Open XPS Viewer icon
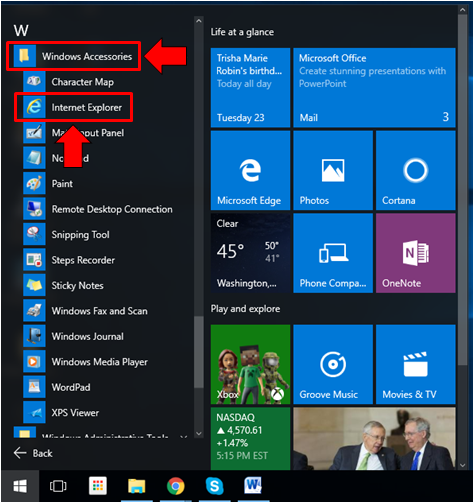The height and width of the screenshot is (504, 474). 34,412
